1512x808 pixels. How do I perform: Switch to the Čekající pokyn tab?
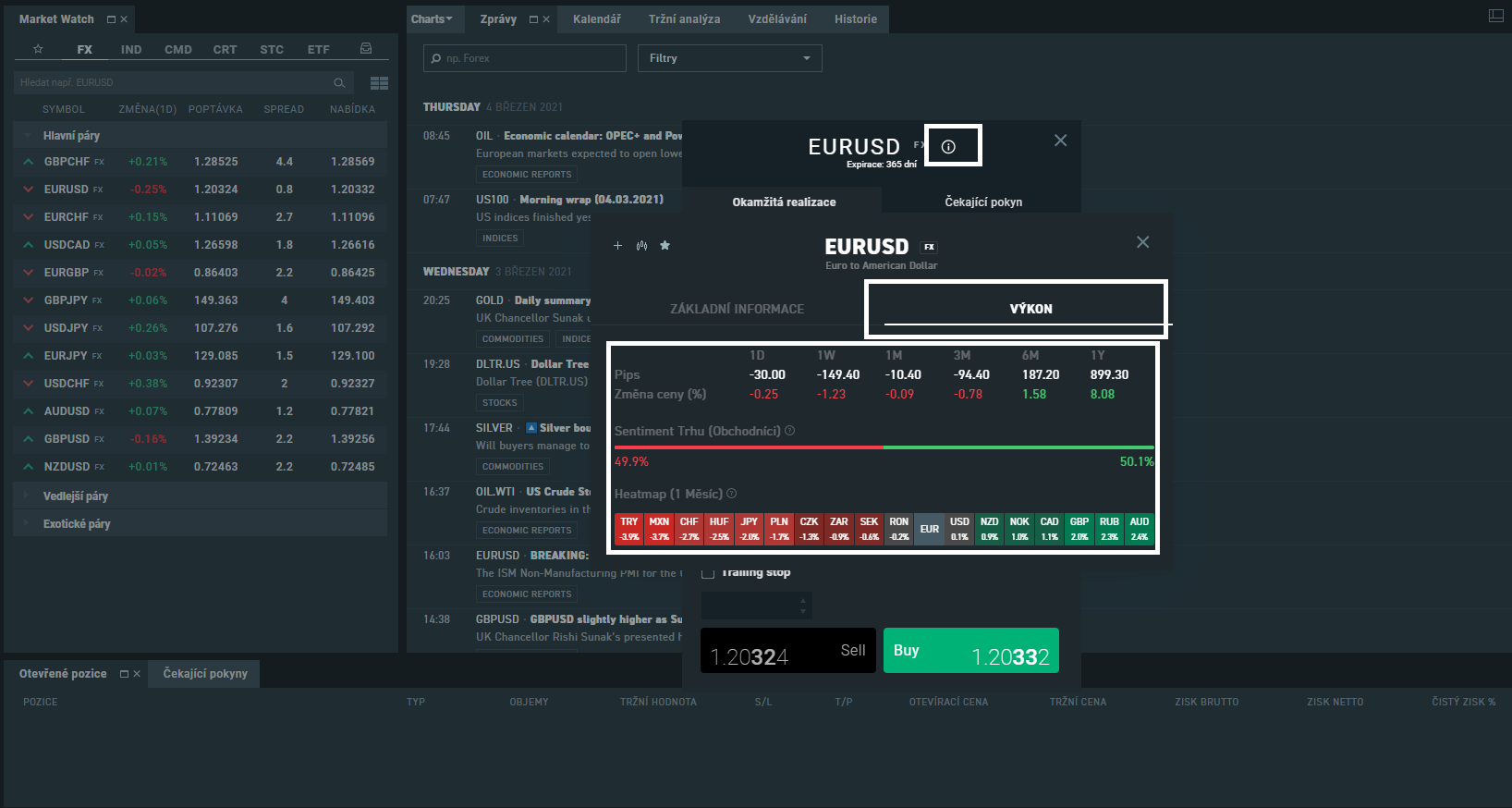pyautogui.click(x=982, y=202)
